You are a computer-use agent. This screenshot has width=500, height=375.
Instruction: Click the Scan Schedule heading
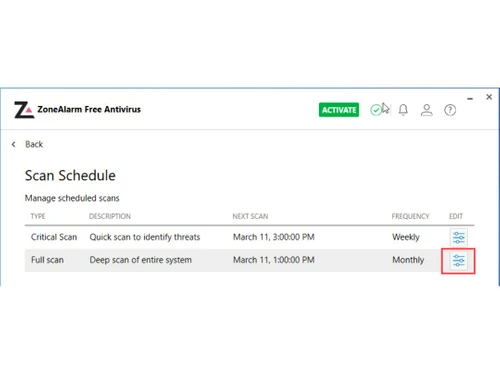70,175
